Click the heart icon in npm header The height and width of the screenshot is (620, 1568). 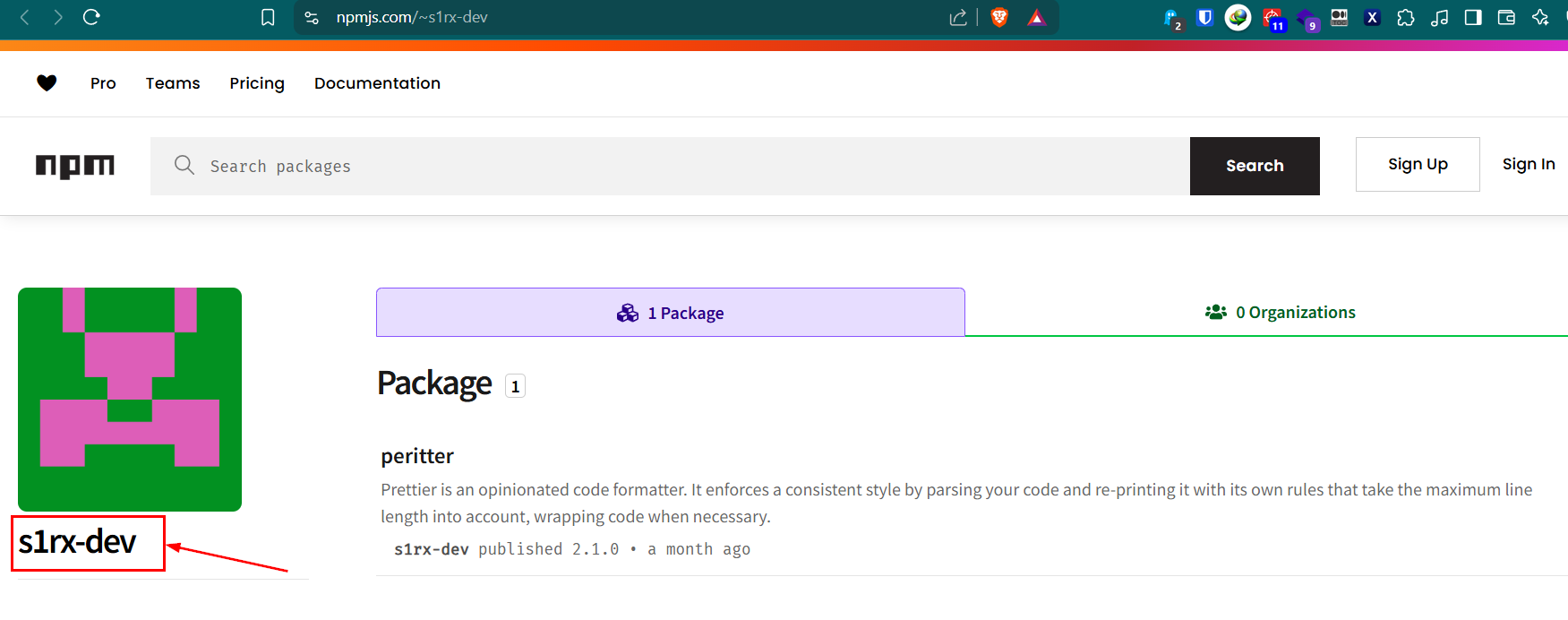pyautogui.click(x=47, y=82)
